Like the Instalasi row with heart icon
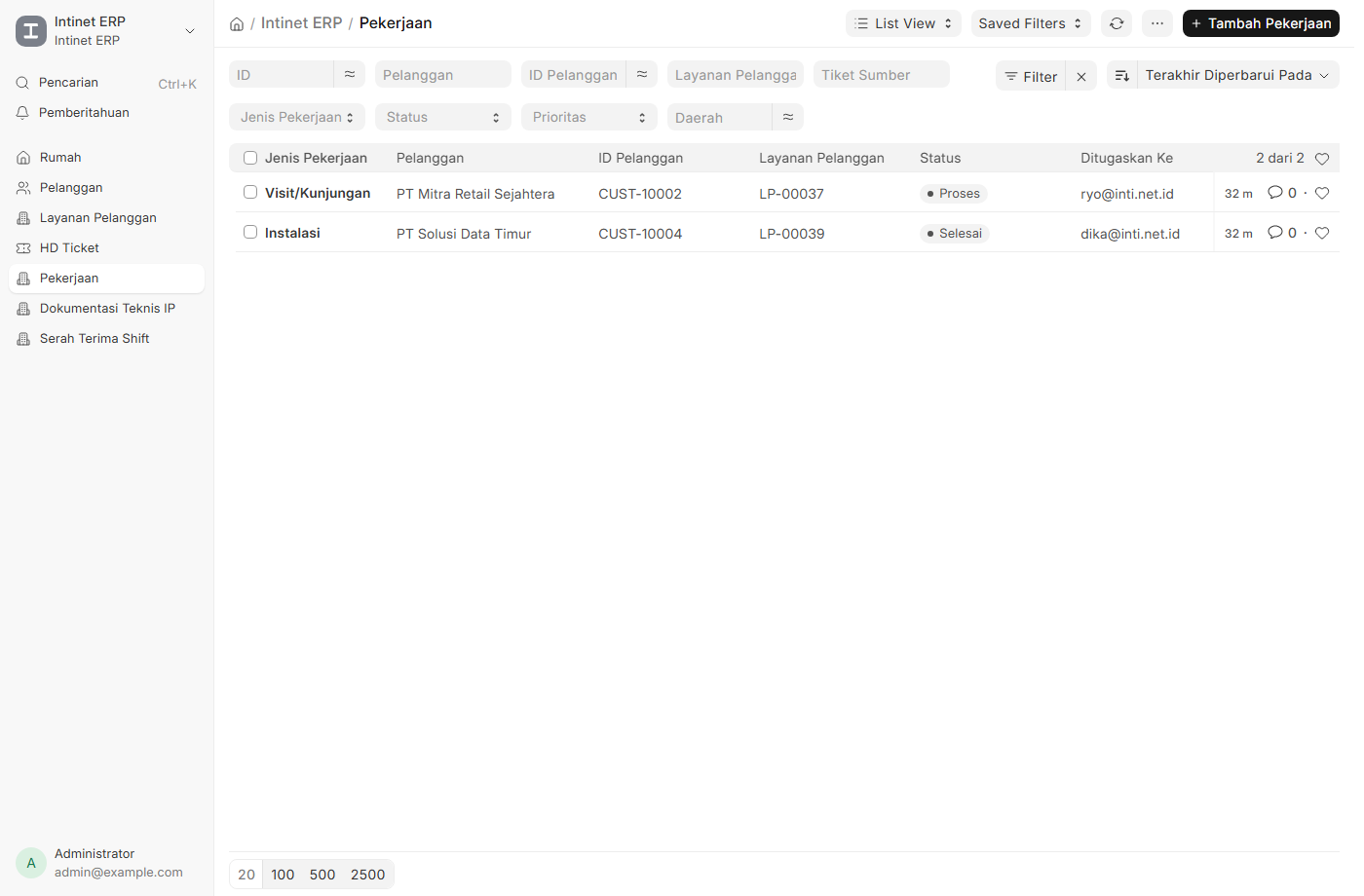1364x896 pixels. pyautogui.click(x=1322, y=233)
